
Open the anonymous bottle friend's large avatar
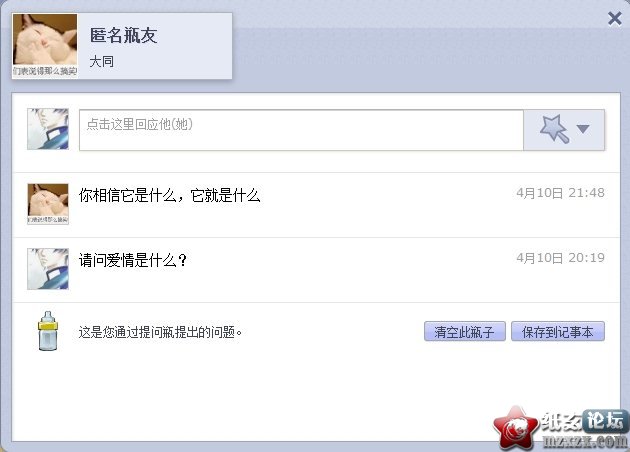click(x=45, y=45)
